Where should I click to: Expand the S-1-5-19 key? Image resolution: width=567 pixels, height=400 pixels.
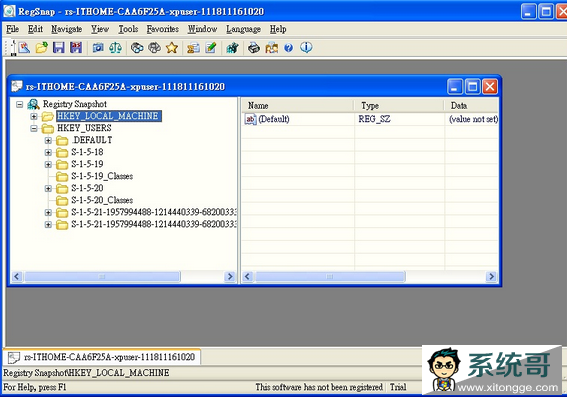[x=48, y=165]
